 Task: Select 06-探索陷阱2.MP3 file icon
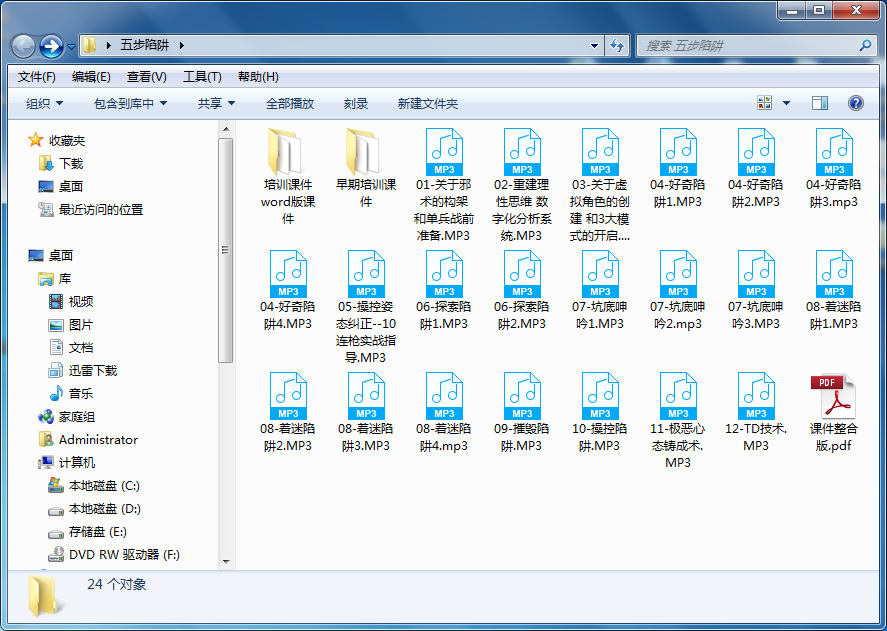(522, 274)
